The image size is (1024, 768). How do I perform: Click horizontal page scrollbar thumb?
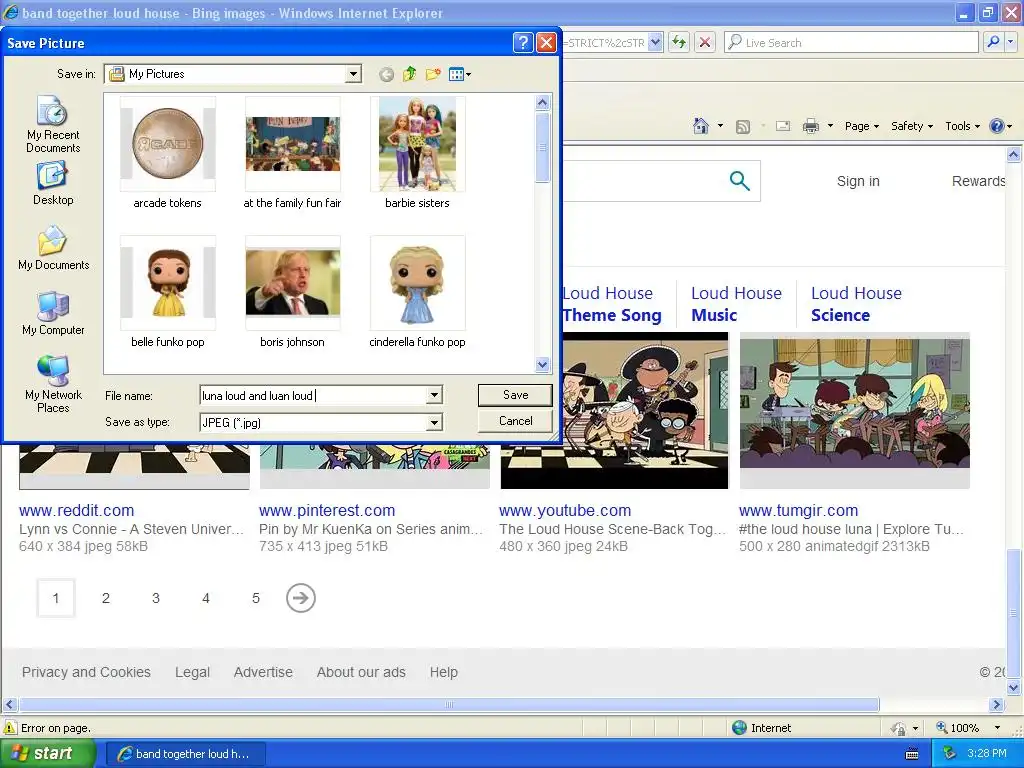[449, 704]
